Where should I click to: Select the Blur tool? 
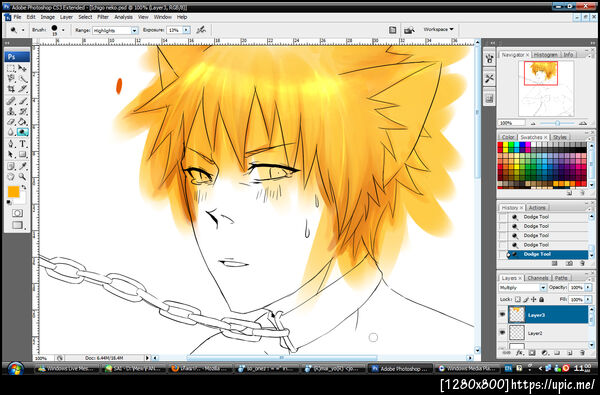(x=11, y=132)
